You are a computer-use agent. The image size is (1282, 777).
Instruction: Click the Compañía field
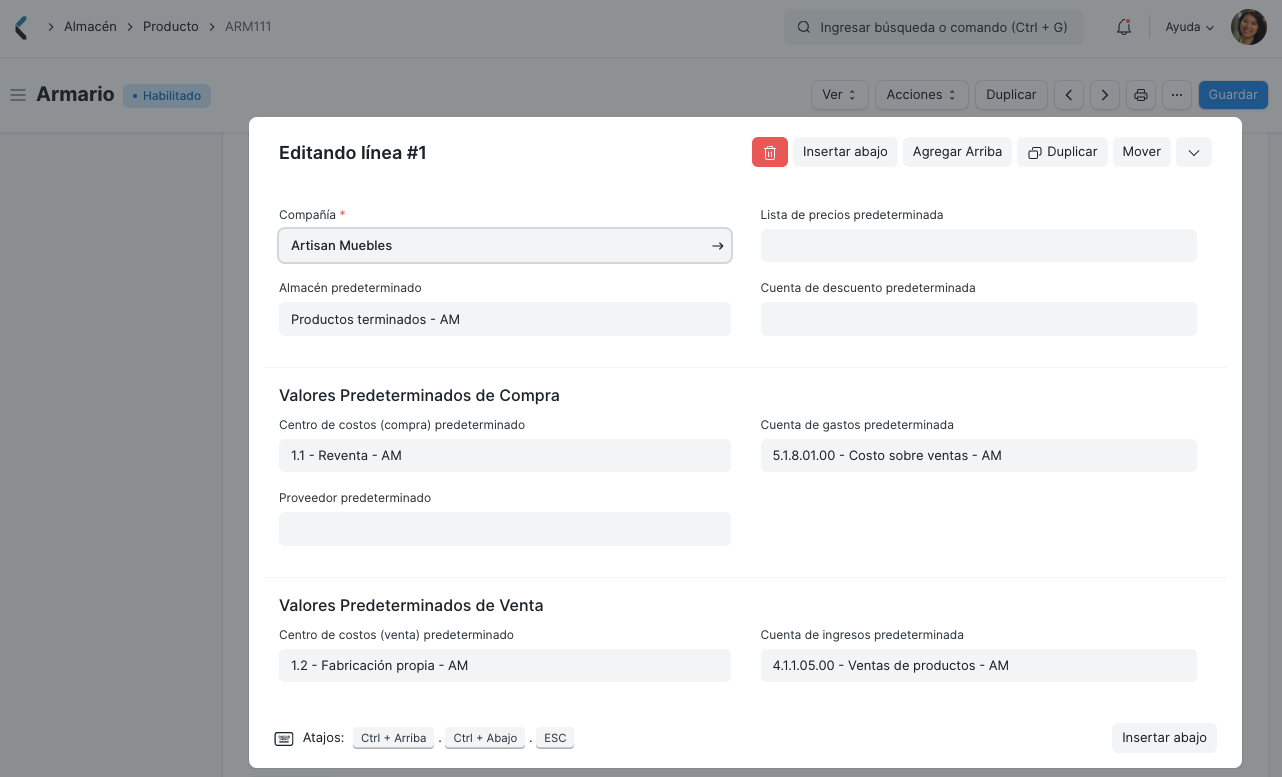coord(505,246)
